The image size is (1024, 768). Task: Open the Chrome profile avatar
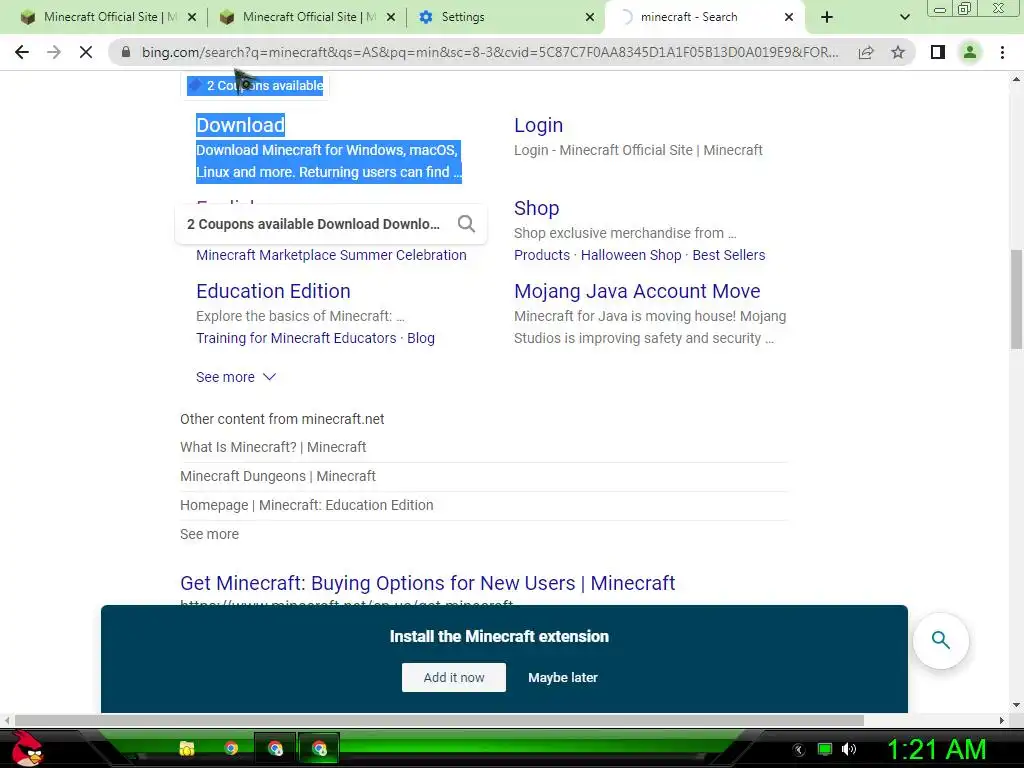coord(970,52)
